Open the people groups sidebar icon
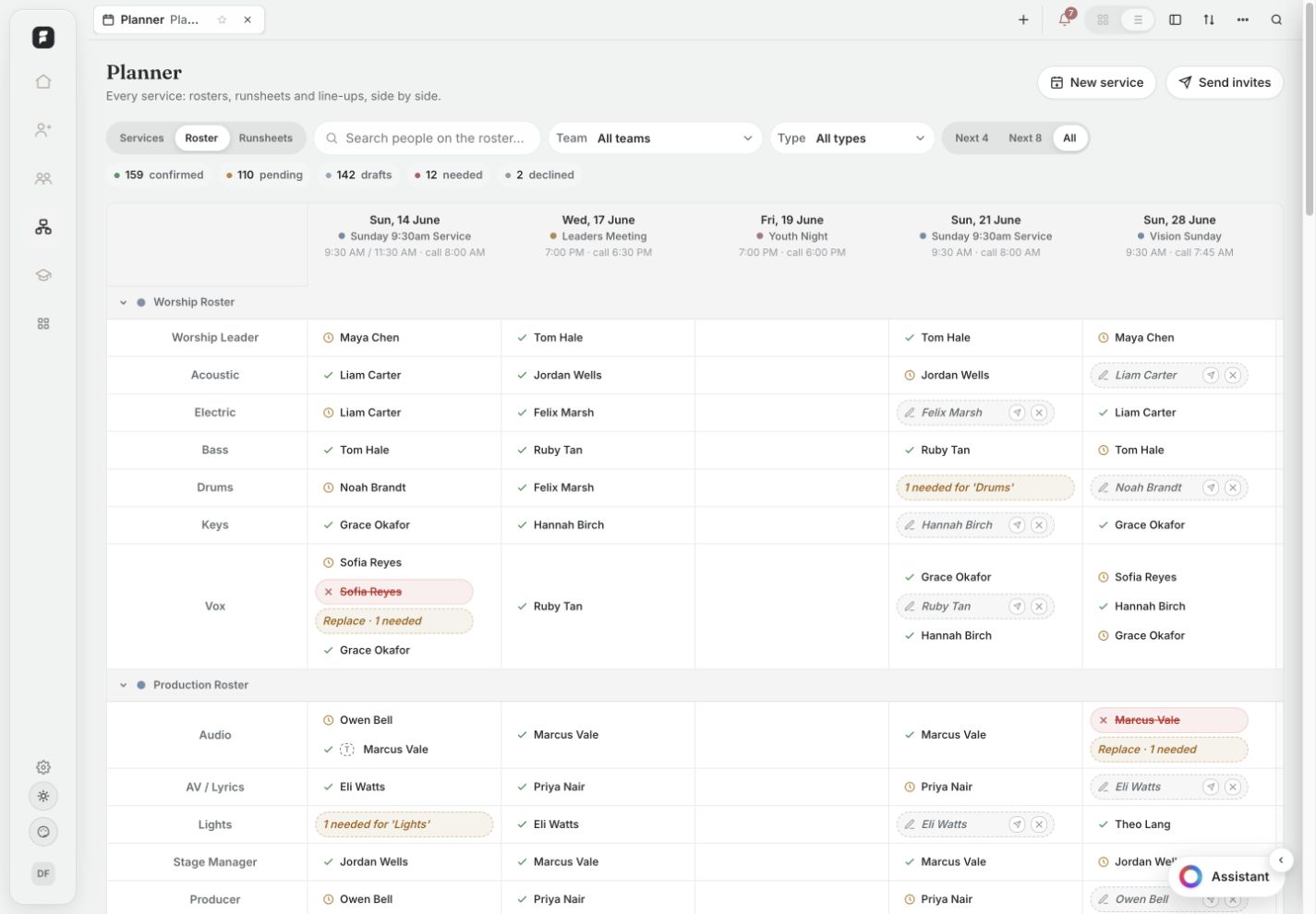1316x914 pixels. click(x=43, y=178)
